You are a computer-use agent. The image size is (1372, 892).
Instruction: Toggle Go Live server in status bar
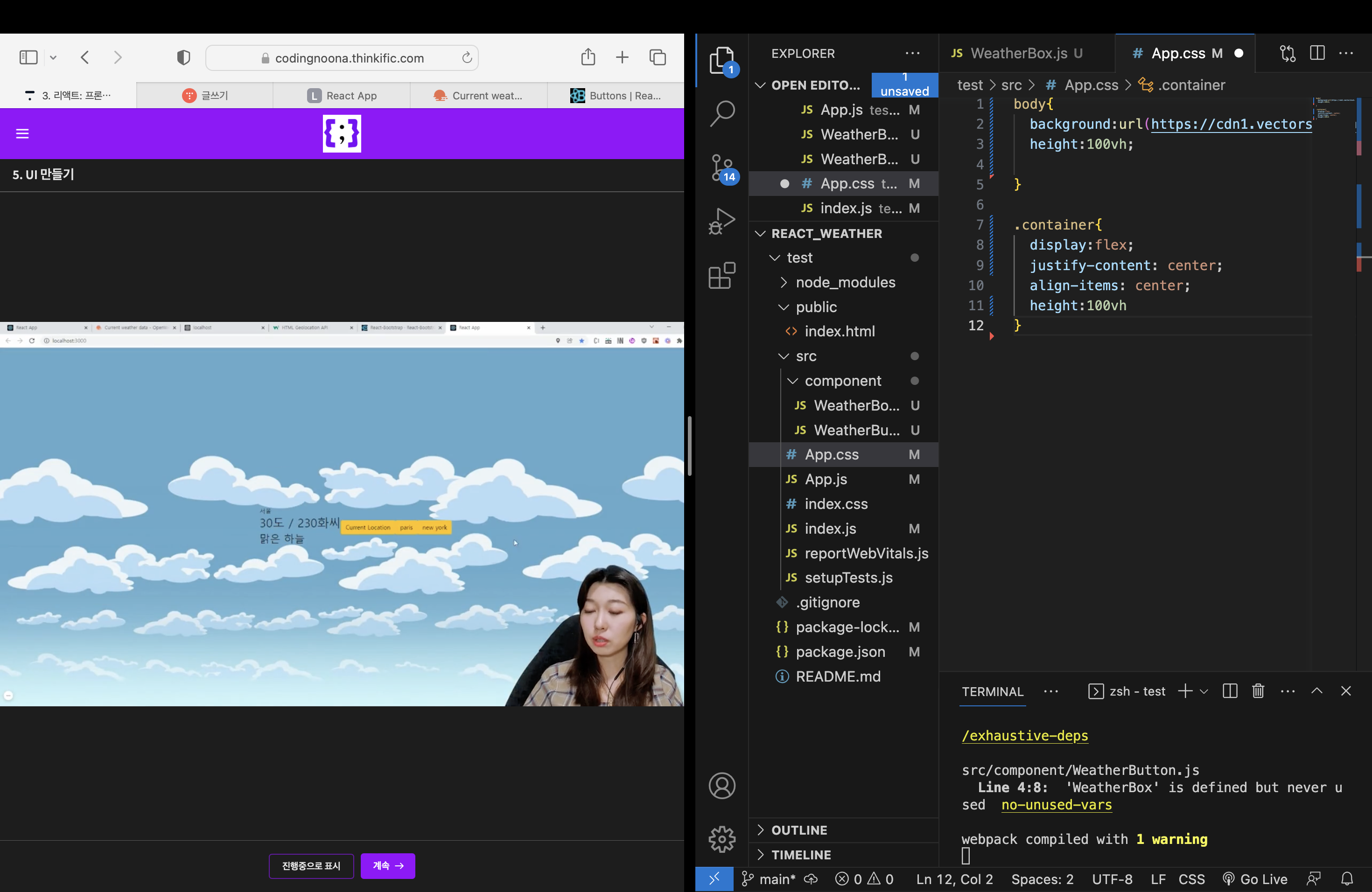click(1255, 879)
